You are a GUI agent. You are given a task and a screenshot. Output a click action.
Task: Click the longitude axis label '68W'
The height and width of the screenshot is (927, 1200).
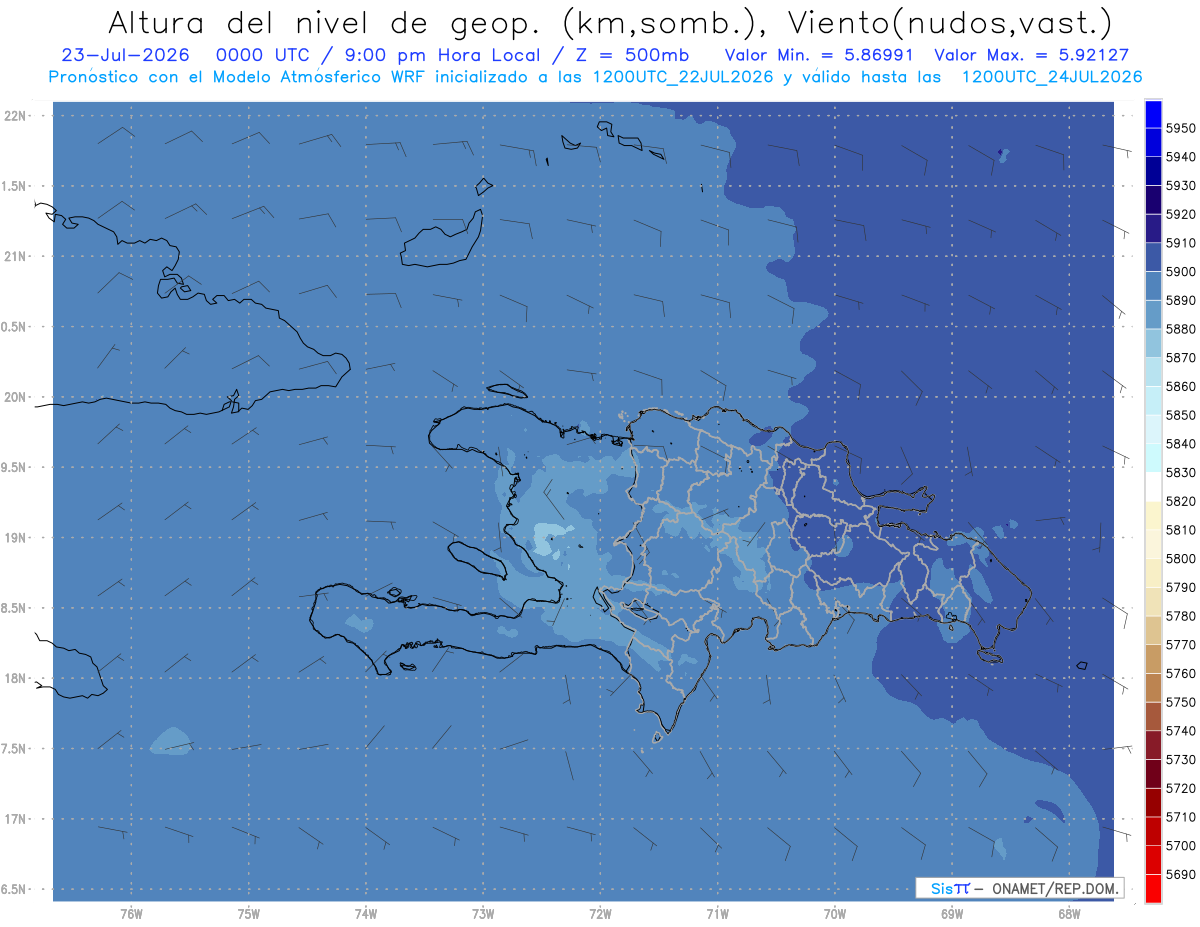(1069, 914)
